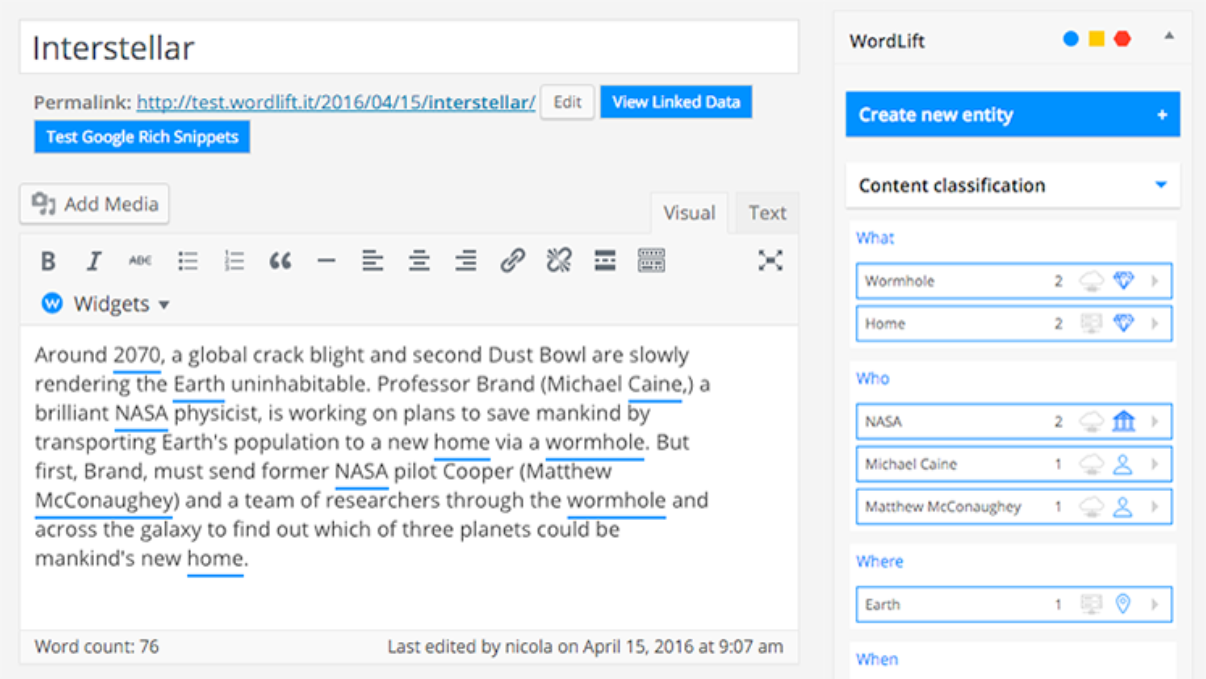Click the diamond icon on Wormhole row
Image resolution: width=1206 pixels, height=679 pixels.
[x=1124, y=281]
